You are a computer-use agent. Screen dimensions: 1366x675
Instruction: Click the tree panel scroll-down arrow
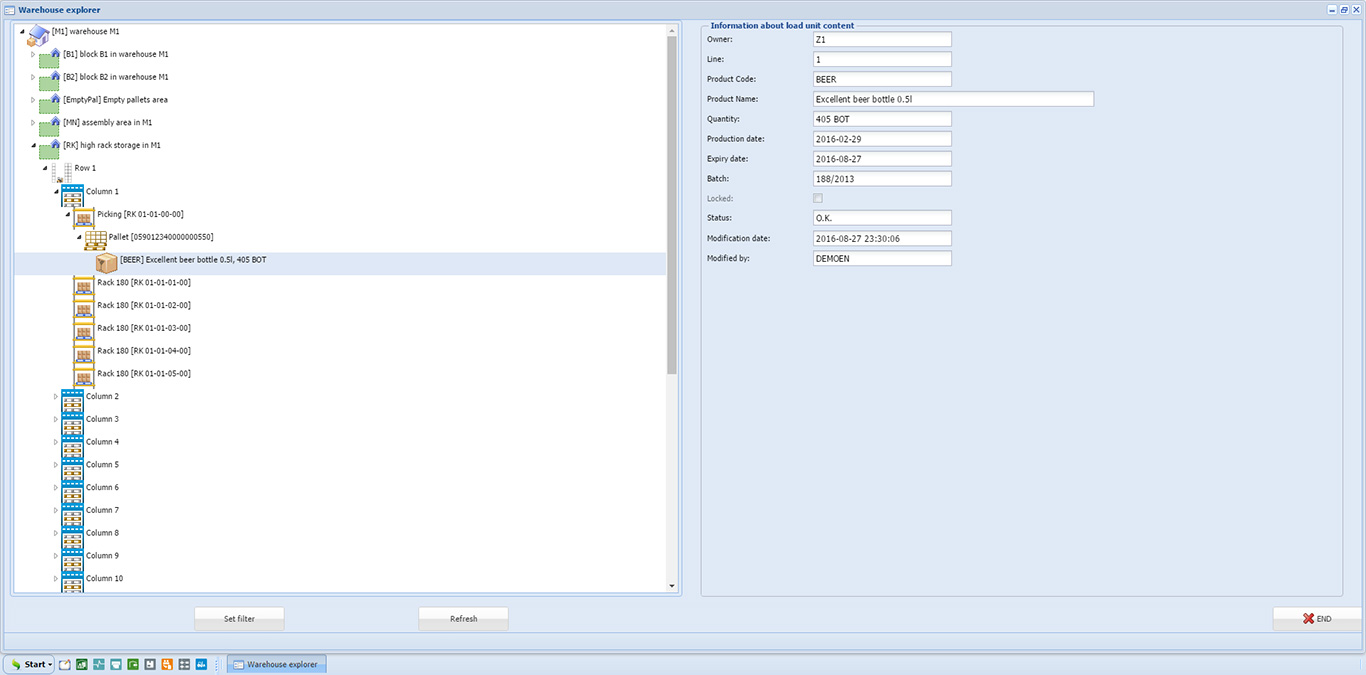[672, 586]
